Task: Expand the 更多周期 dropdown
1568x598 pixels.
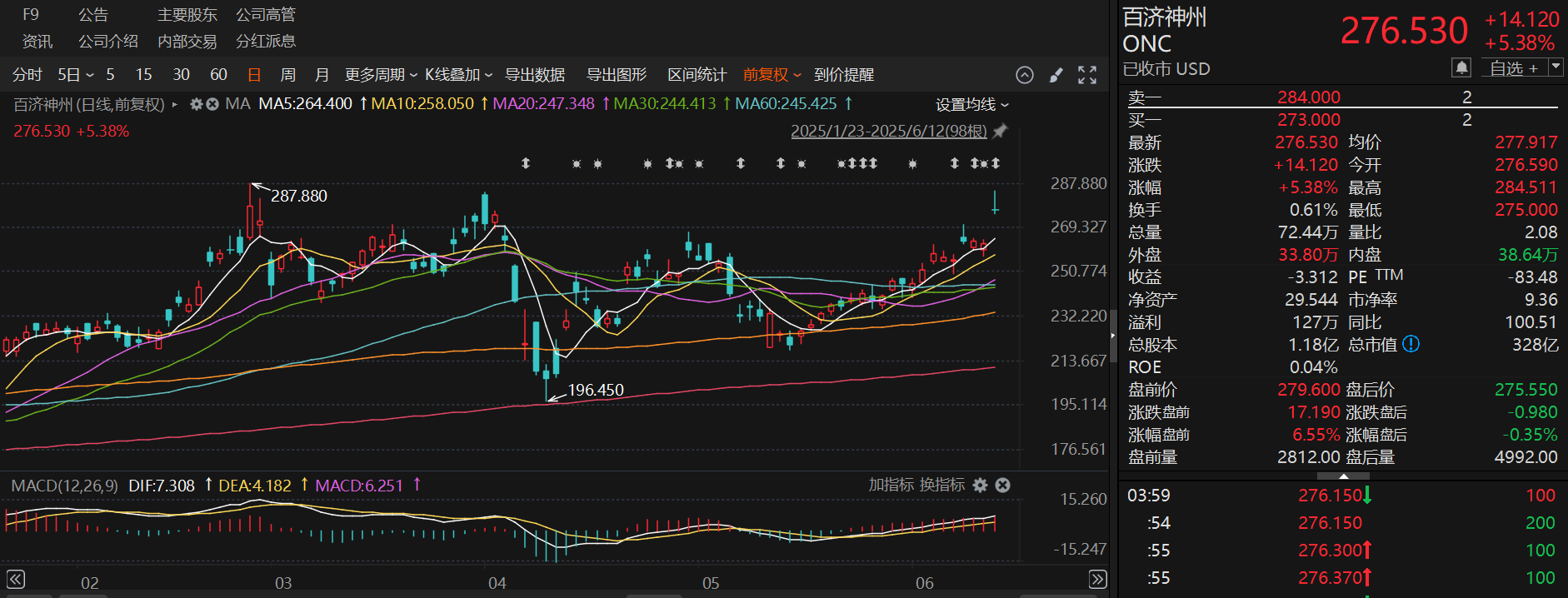Action: pyautogui.click(x=381, y=75)
